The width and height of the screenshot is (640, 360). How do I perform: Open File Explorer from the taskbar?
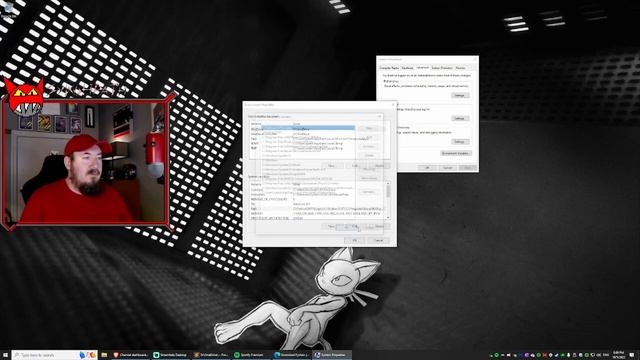click(104, 355)
